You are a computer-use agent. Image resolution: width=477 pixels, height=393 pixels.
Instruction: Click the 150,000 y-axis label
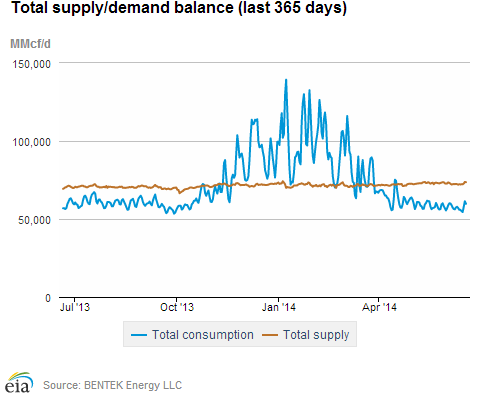[32, 64]
